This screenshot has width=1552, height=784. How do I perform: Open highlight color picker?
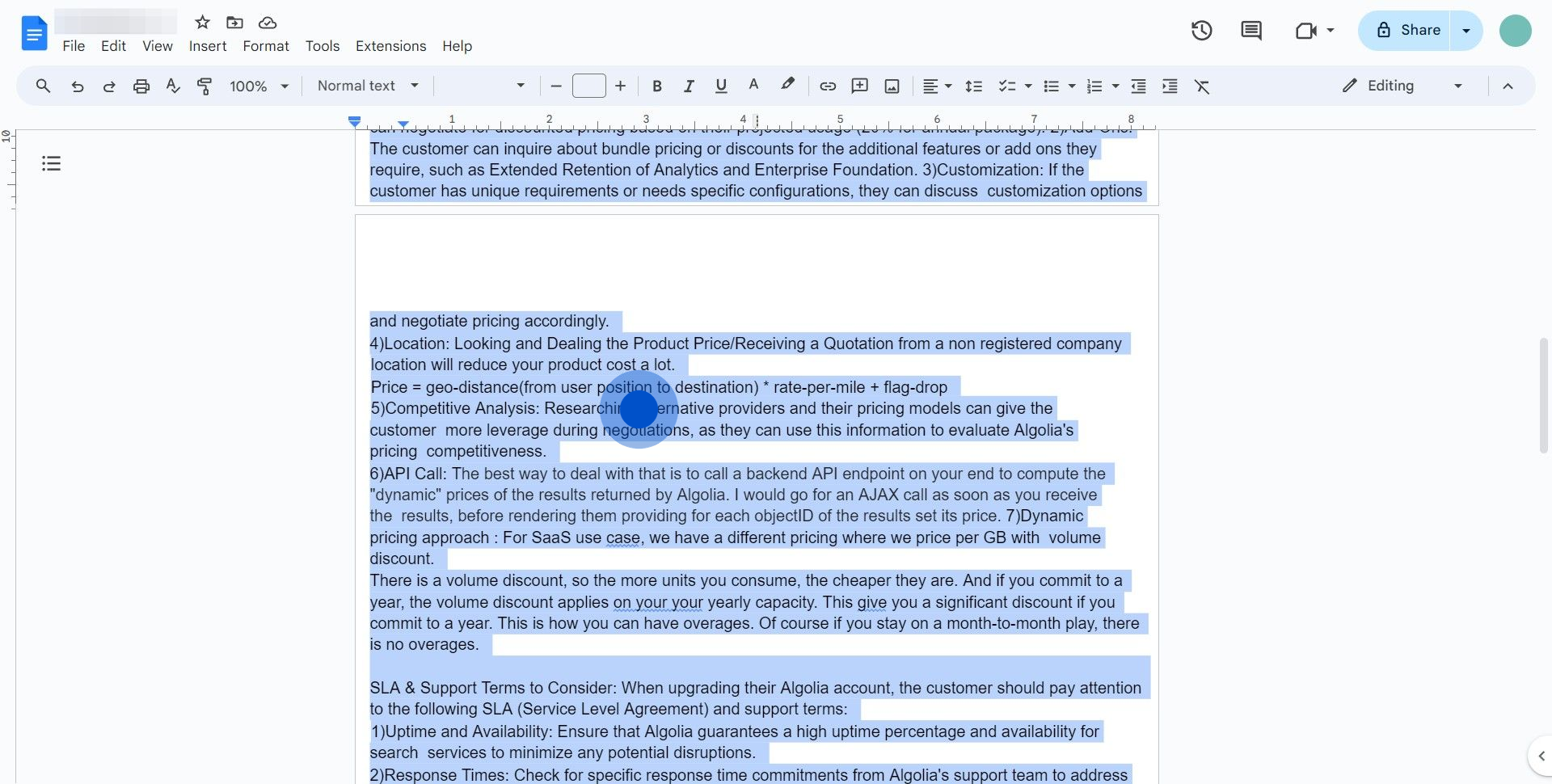[x=787, y=86]
